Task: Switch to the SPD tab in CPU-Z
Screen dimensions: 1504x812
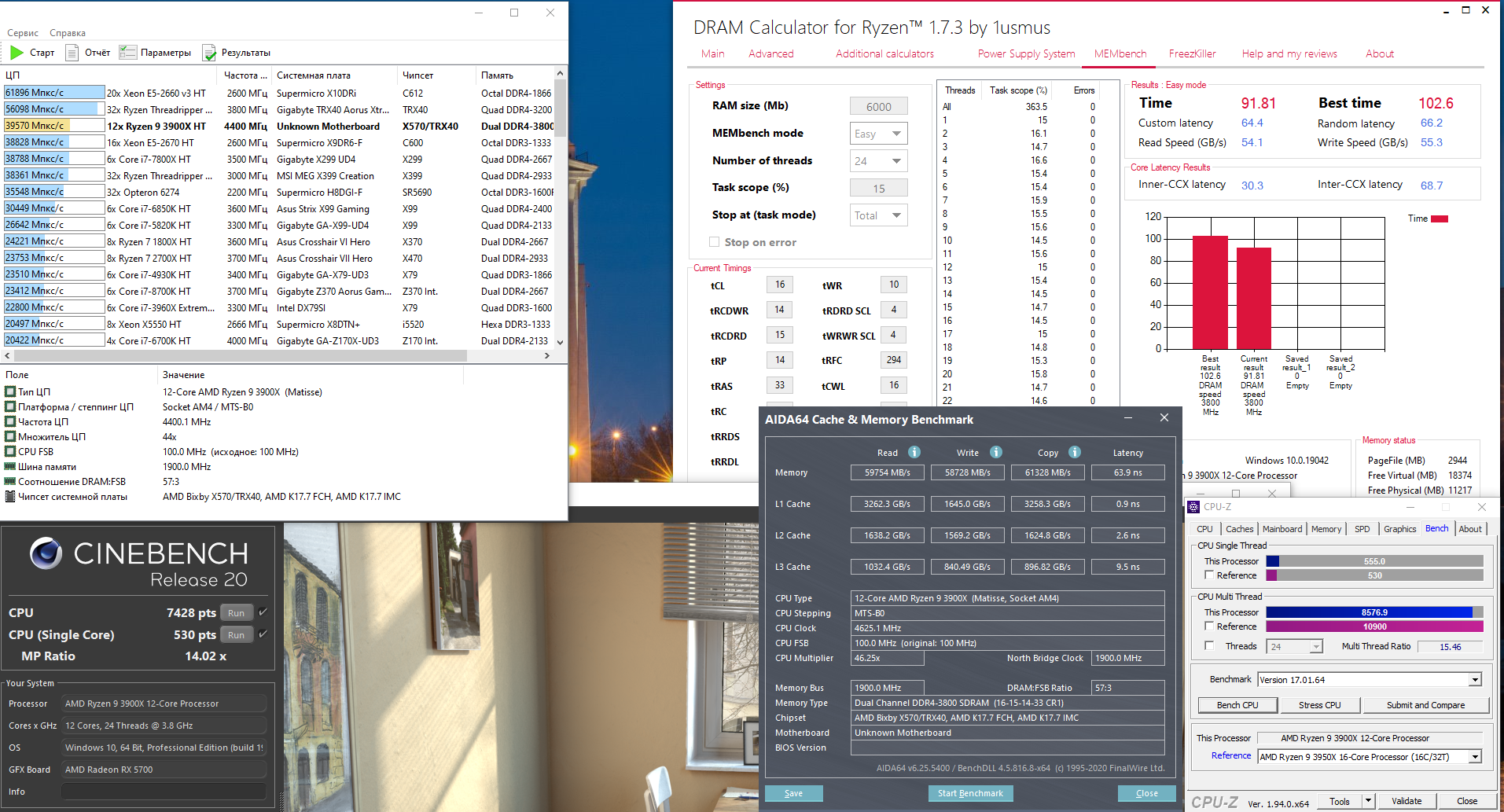Action: [x=1362, y=529]
